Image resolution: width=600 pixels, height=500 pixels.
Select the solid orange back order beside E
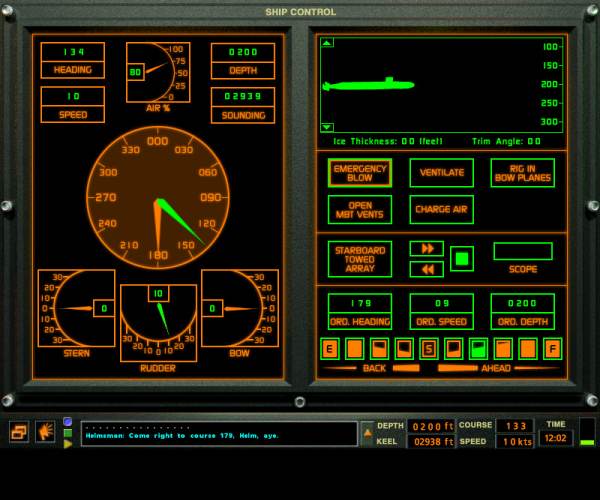pyautogui.click(x=354, y=349)
